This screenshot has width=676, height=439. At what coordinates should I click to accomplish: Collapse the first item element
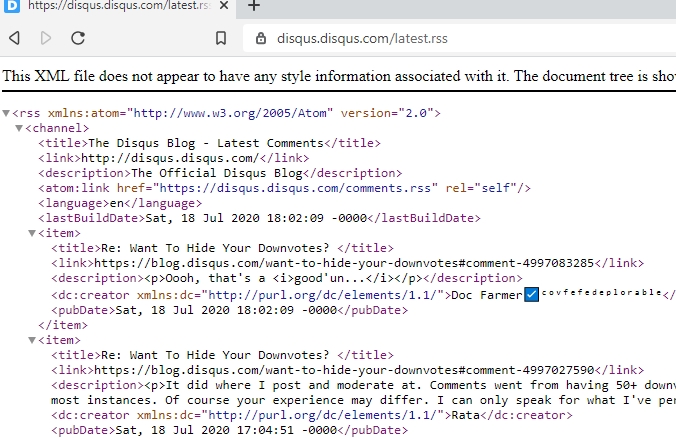pos(32,233)
